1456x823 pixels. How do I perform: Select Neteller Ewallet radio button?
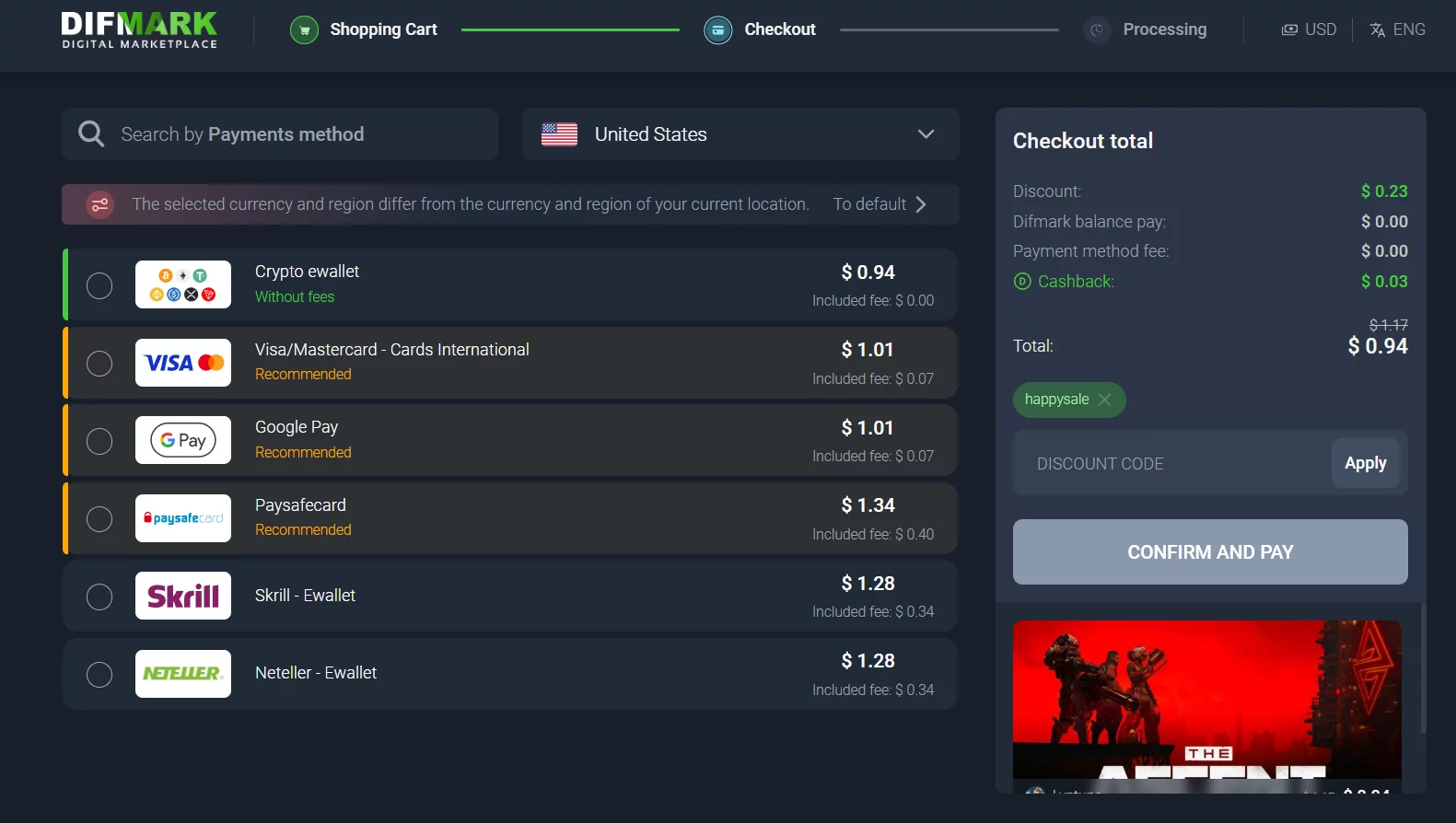click(99, 675)
